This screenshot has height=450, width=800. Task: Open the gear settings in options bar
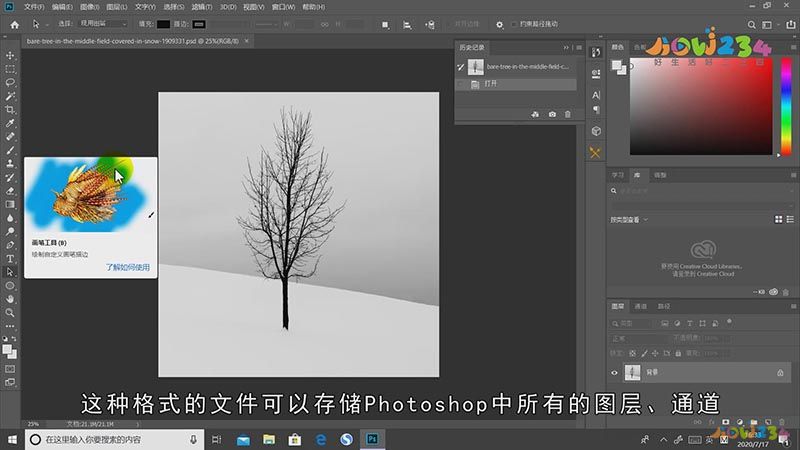pos(499,24)
